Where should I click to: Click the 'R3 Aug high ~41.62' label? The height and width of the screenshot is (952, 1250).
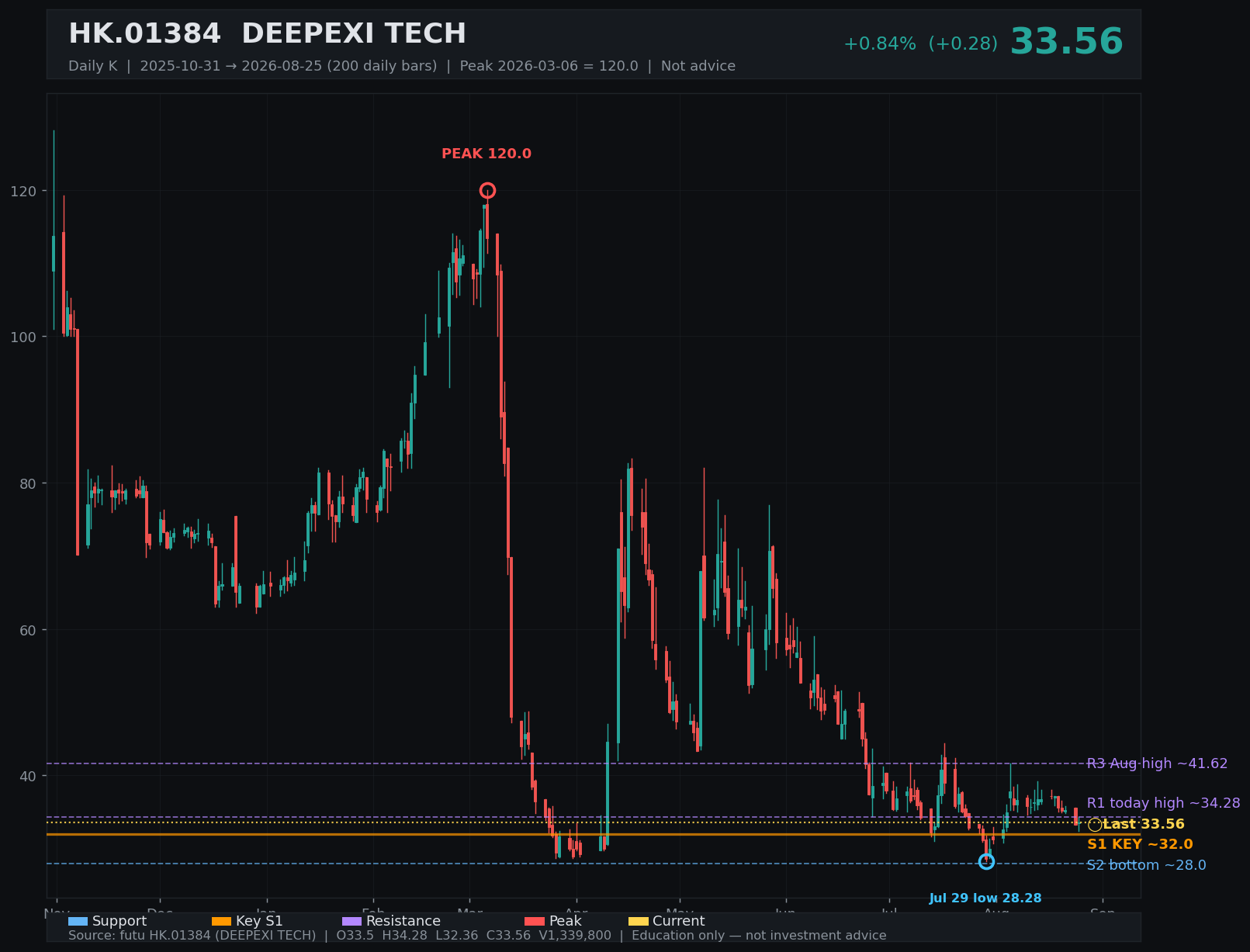point(1157,763)
